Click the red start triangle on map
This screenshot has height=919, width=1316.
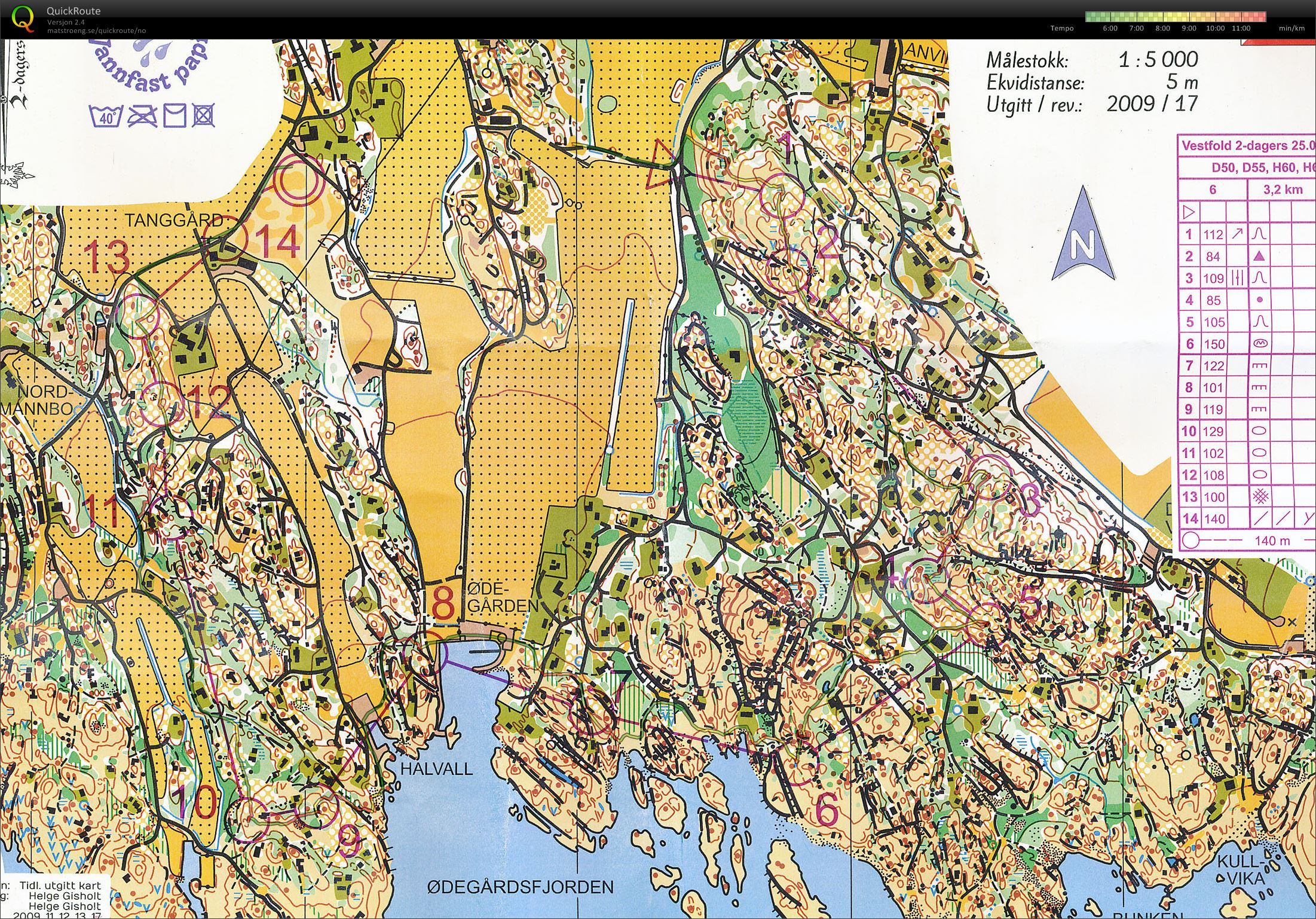(663, 164)
